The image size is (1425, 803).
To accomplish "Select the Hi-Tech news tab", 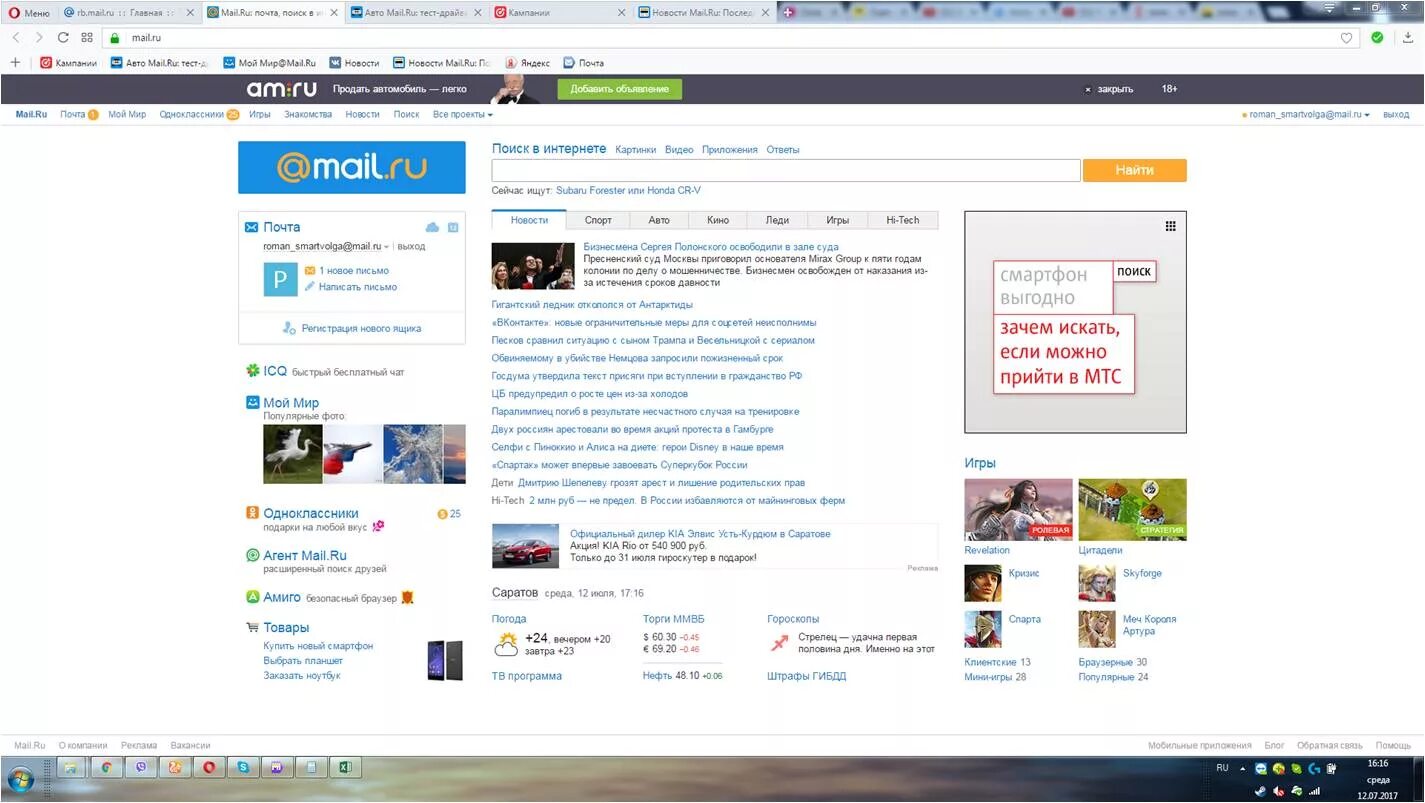I will pos(902,220).
